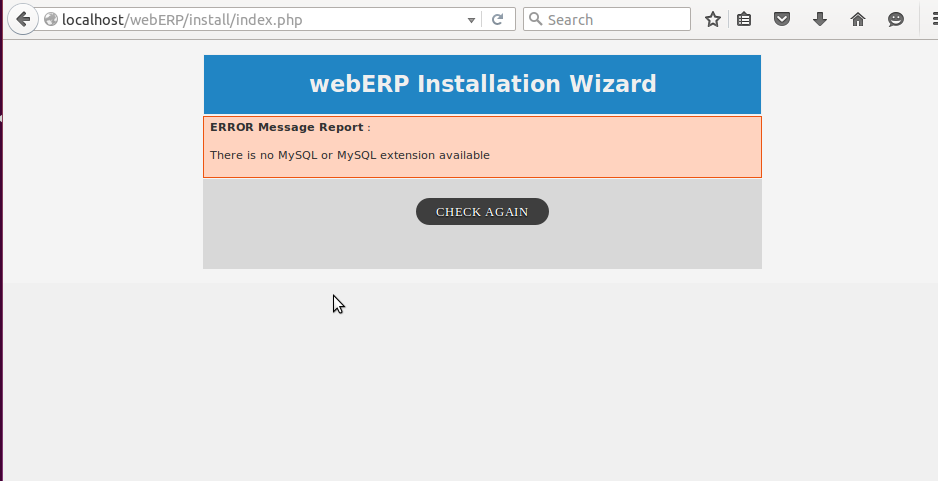Click the 'There is no MySQL' error text
This screenshot has height=481, width=938.
[350, 155]
